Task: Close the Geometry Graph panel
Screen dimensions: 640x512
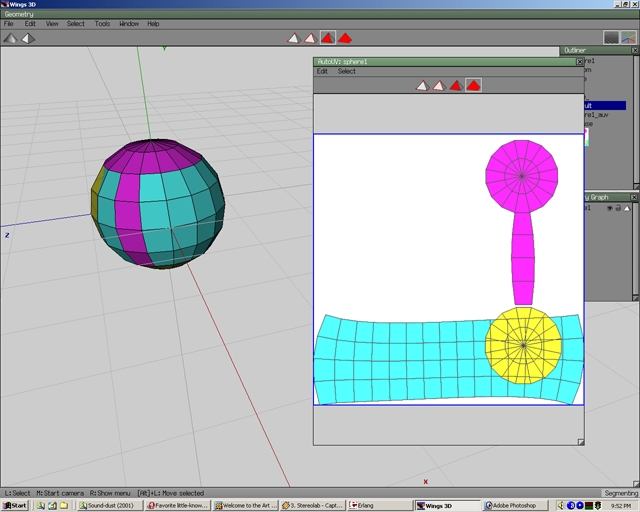Action: 634,197
